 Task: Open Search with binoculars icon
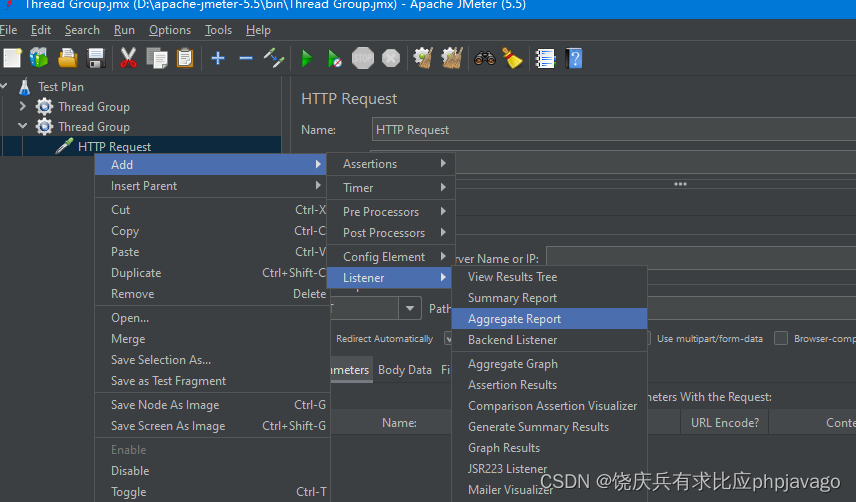click(485, 58)
